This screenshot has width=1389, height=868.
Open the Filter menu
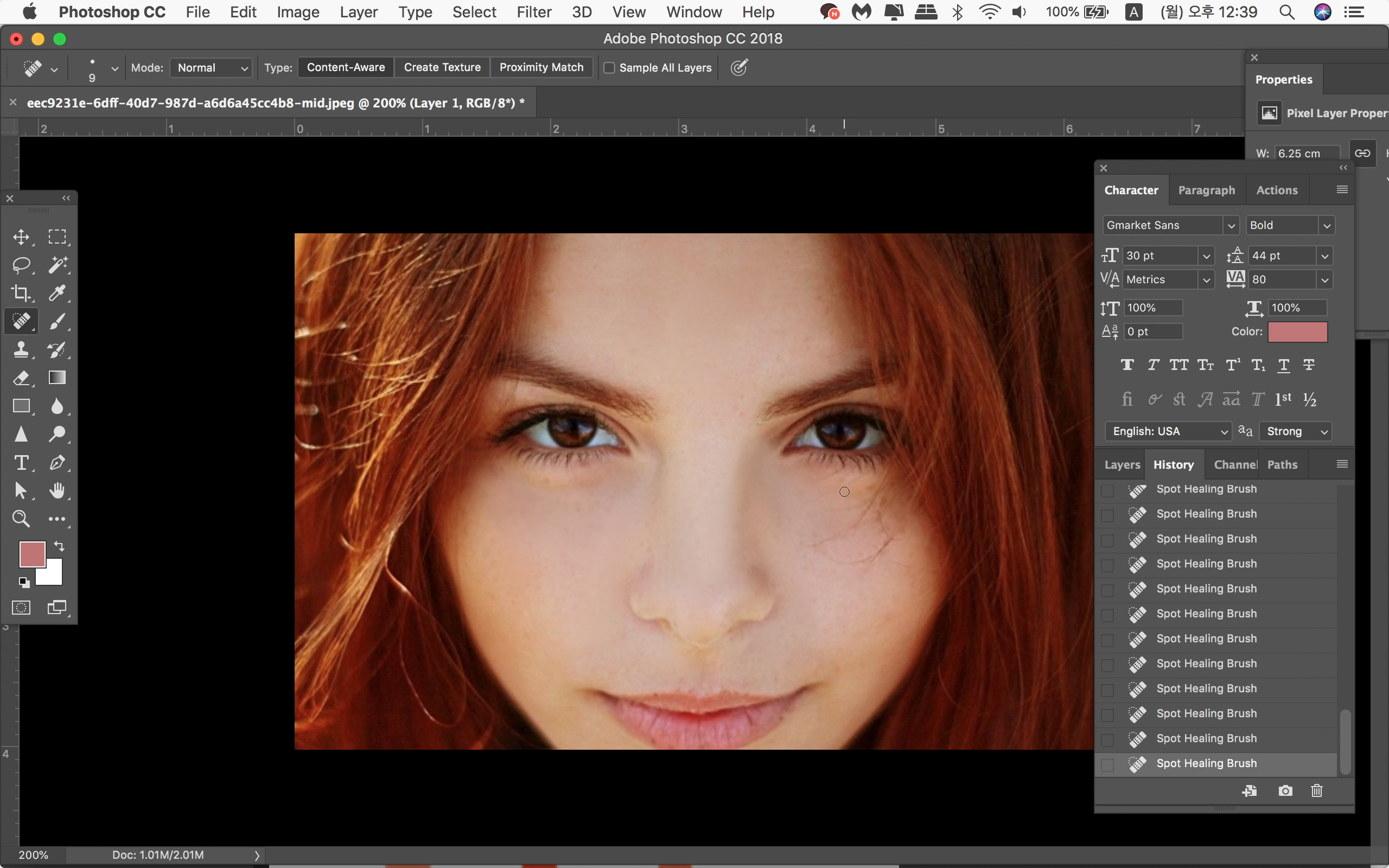533,12
